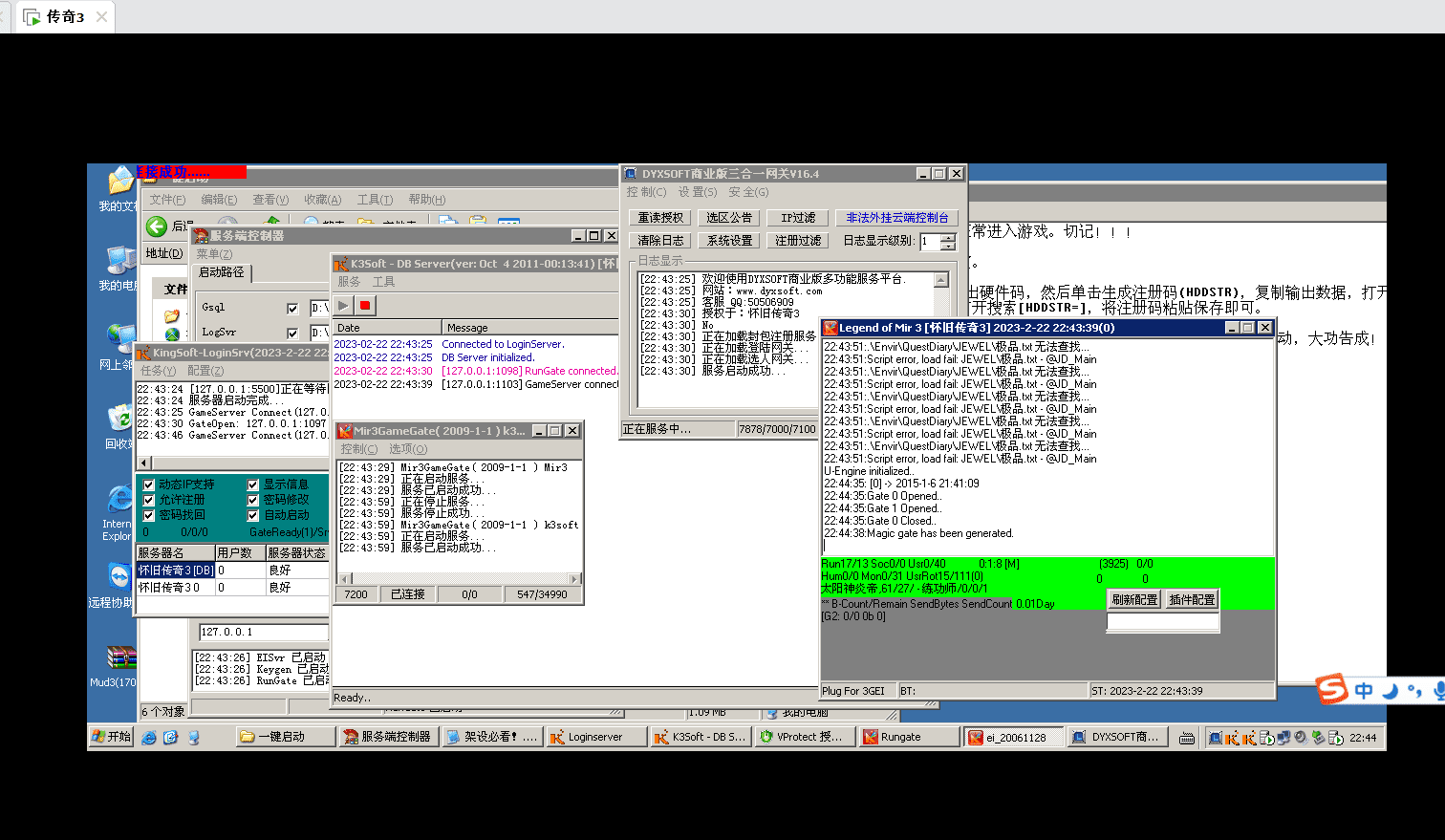1445x840 pixels.
Task: Open 选项(O) menu in Mir3GameGate
Action: coord(408,449)
